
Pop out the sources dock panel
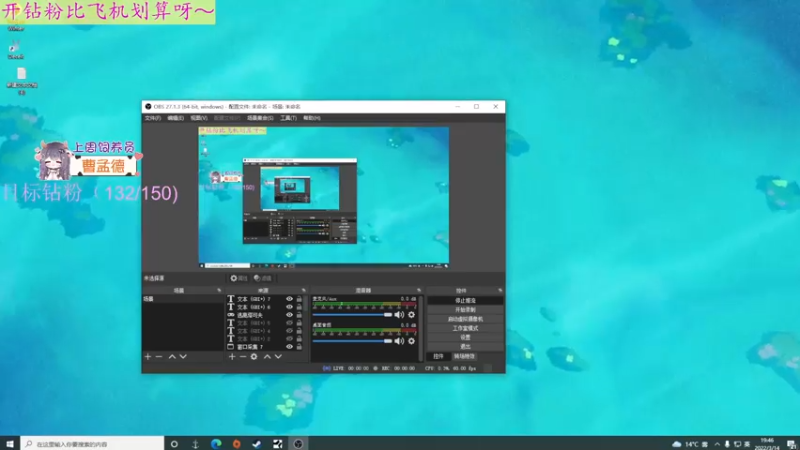(x=304, y=290)
